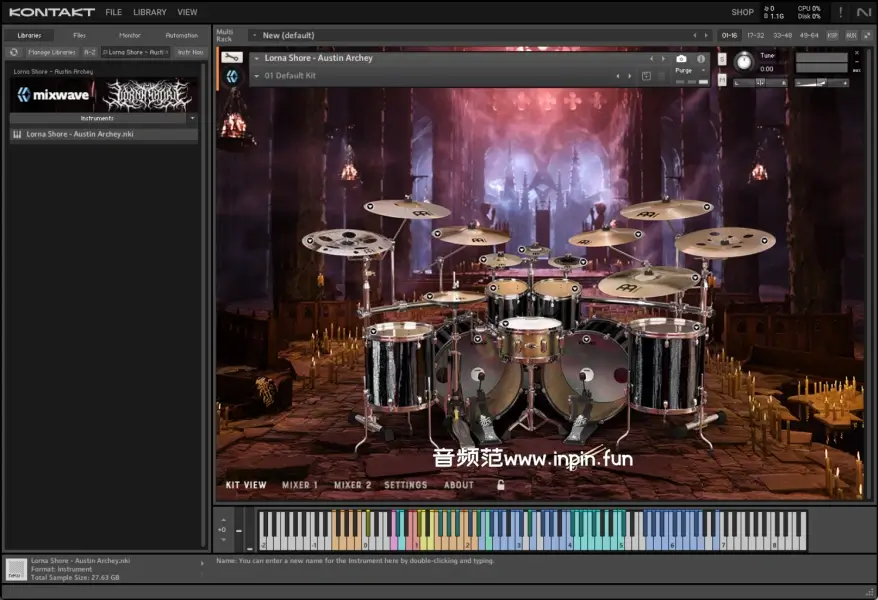Click the camera snapshot icon
This screenshot has height=600, width=878.
[681, 59]
